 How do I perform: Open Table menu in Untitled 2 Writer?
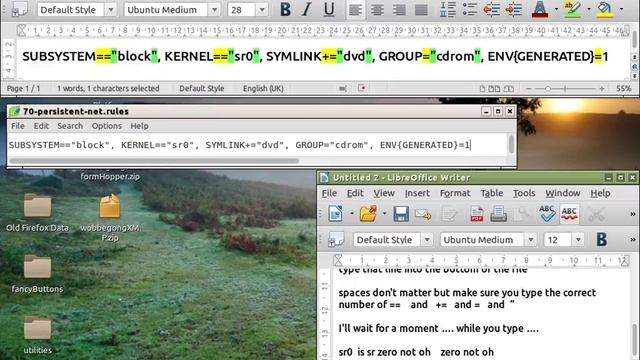pos(491,193)
